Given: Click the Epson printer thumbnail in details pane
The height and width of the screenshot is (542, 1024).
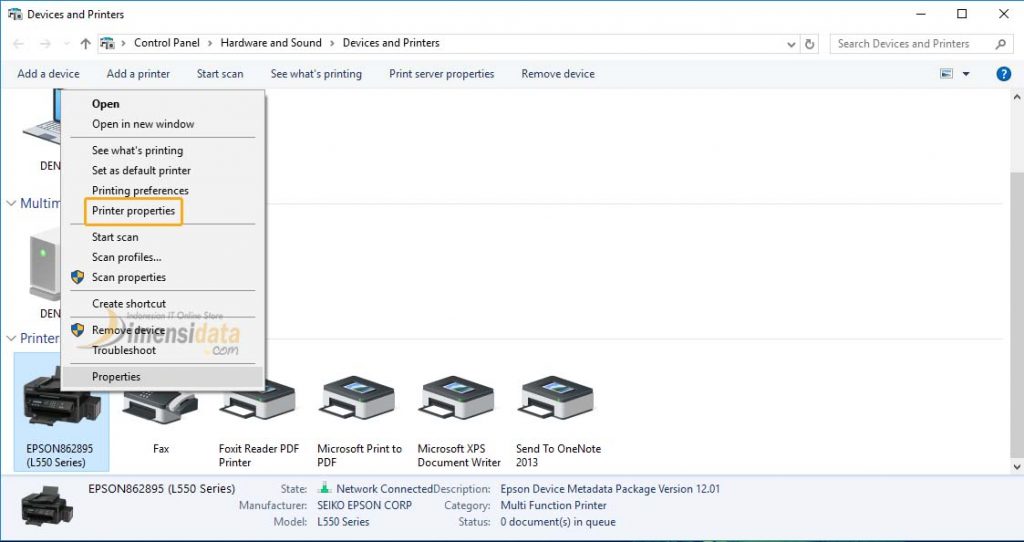Looking at the screenshot, I should 47,506.
